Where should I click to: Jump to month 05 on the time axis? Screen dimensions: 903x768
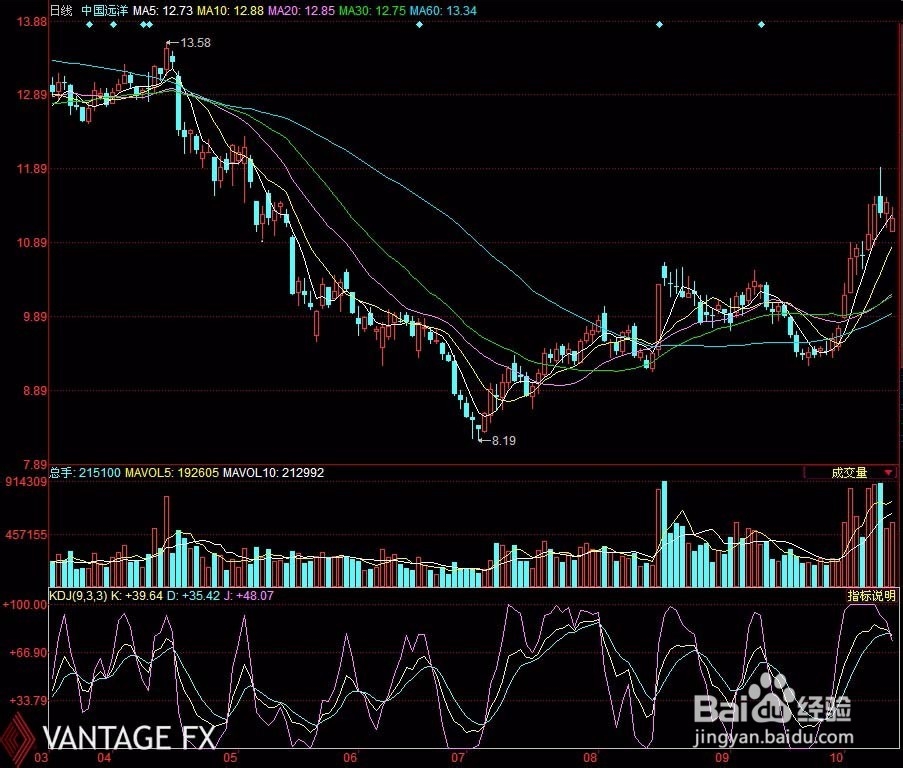click(230, 758)
